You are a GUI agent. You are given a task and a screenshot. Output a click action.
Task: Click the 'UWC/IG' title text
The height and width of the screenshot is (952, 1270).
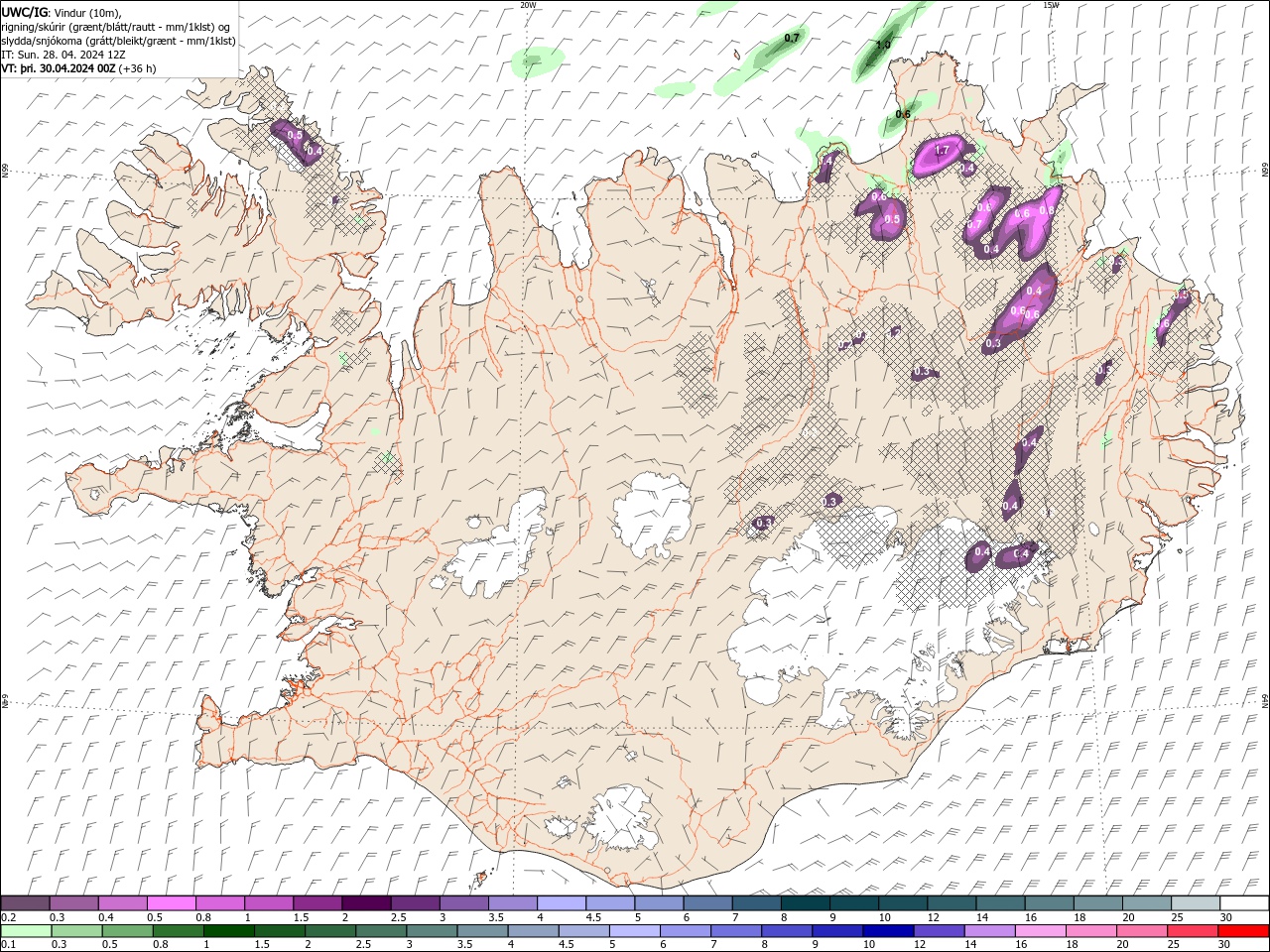tap(24, 12)
